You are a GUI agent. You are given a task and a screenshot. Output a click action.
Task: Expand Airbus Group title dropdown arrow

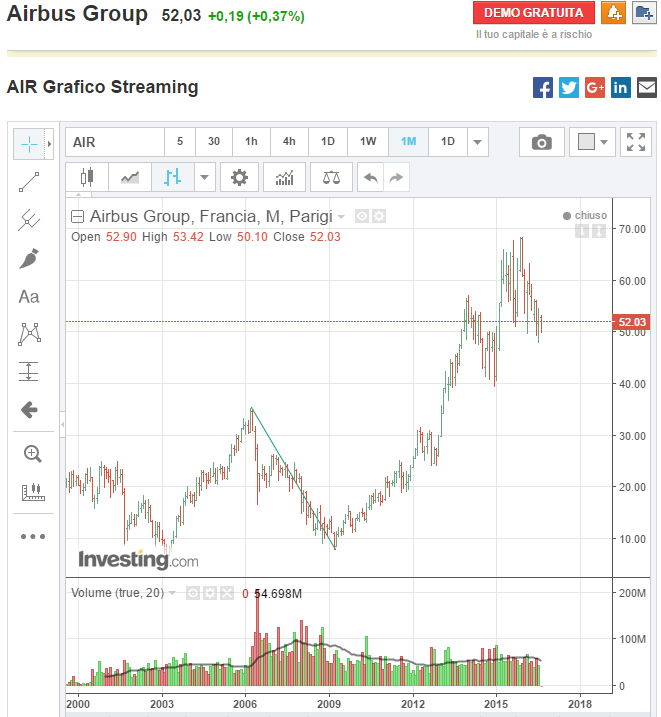pos(341,216)
